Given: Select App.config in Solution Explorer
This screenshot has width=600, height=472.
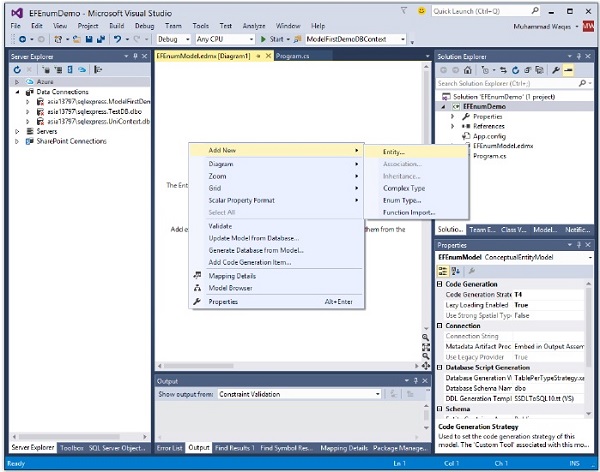Looking at the screenshot, I should pos(489,136).
